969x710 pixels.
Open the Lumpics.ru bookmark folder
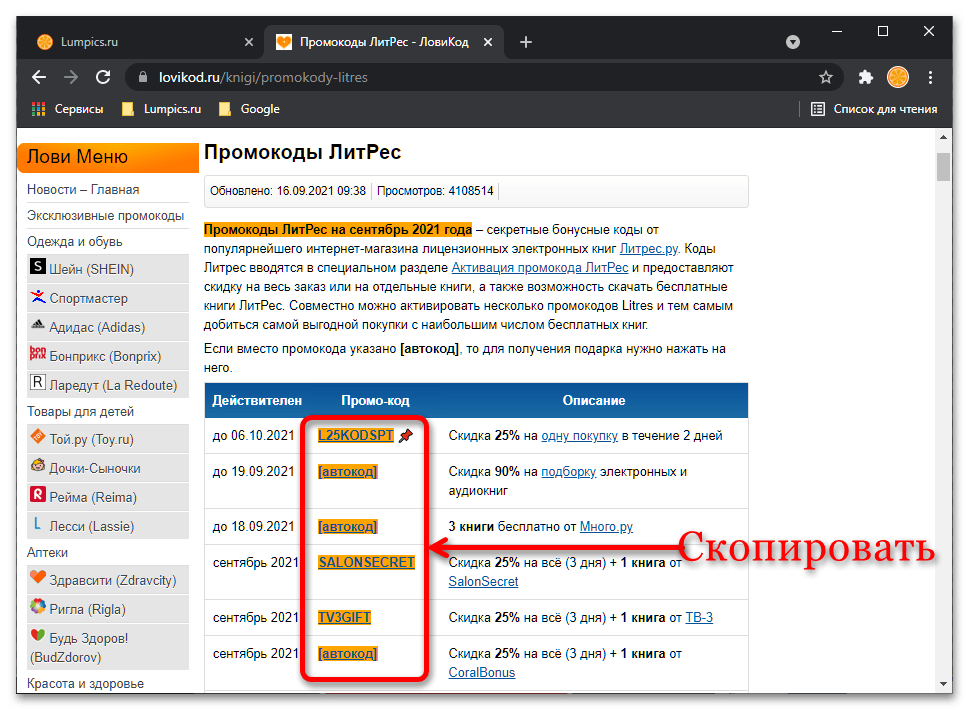click(161, 109)
